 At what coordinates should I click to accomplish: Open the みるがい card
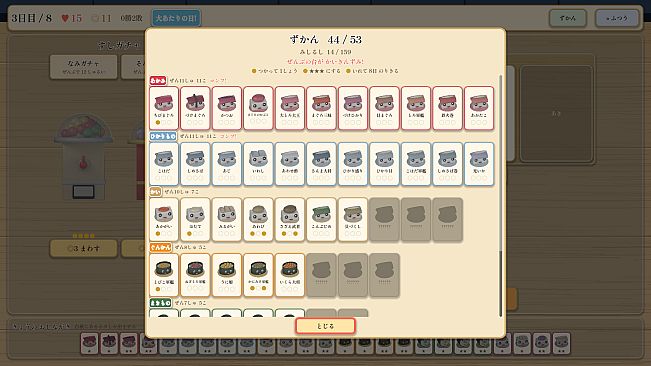tap(227, 220)
